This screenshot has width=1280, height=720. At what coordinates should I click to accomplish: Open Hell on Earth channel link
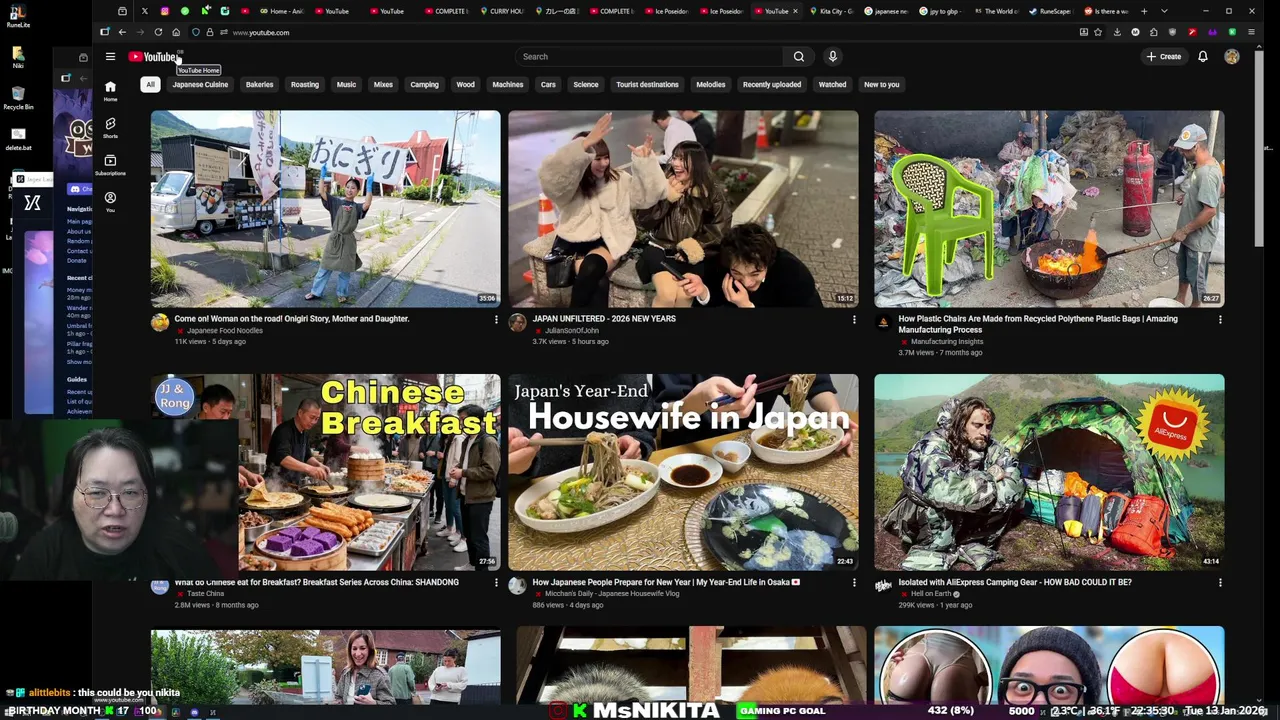click(x=931, y=594)
